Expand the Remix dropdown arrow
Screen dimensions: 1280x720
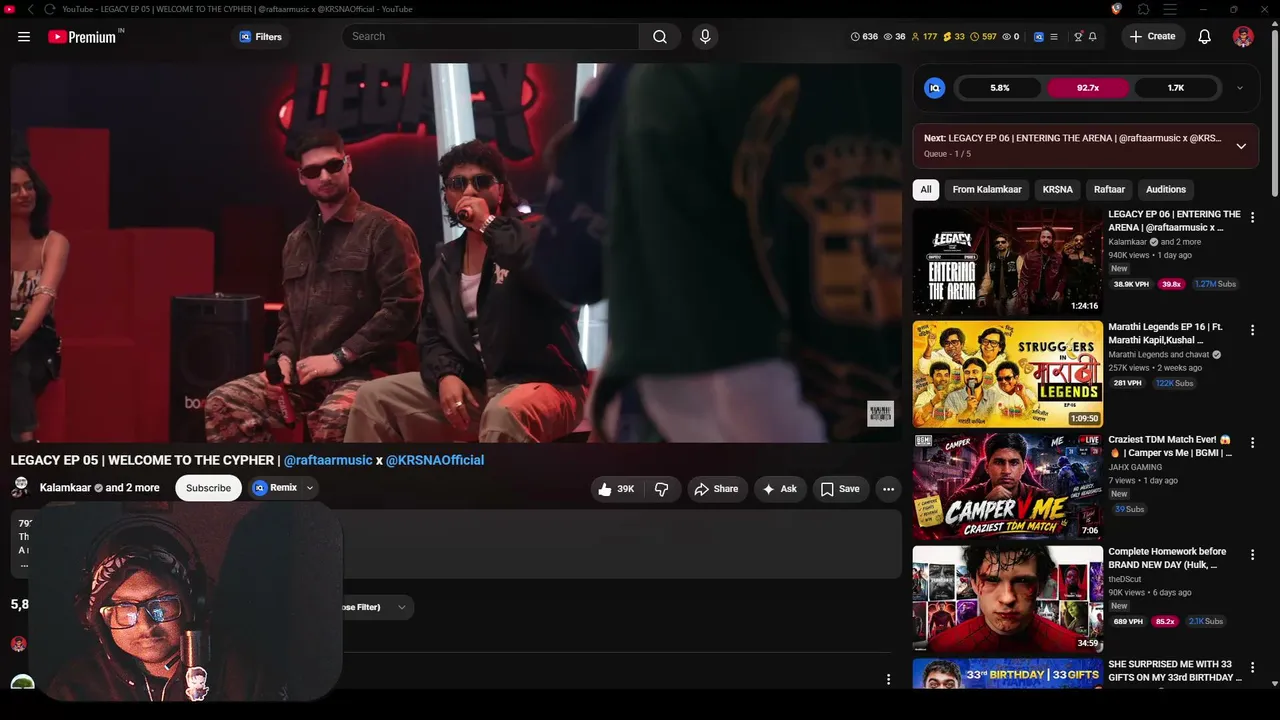[x=310, y=488]
